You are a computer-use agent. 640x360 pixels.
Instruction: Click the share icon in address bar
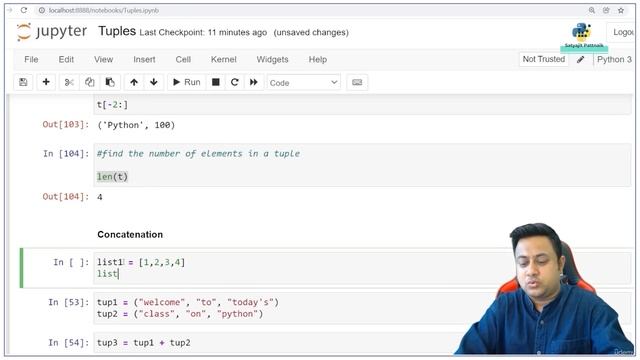(x=606, y=10)
